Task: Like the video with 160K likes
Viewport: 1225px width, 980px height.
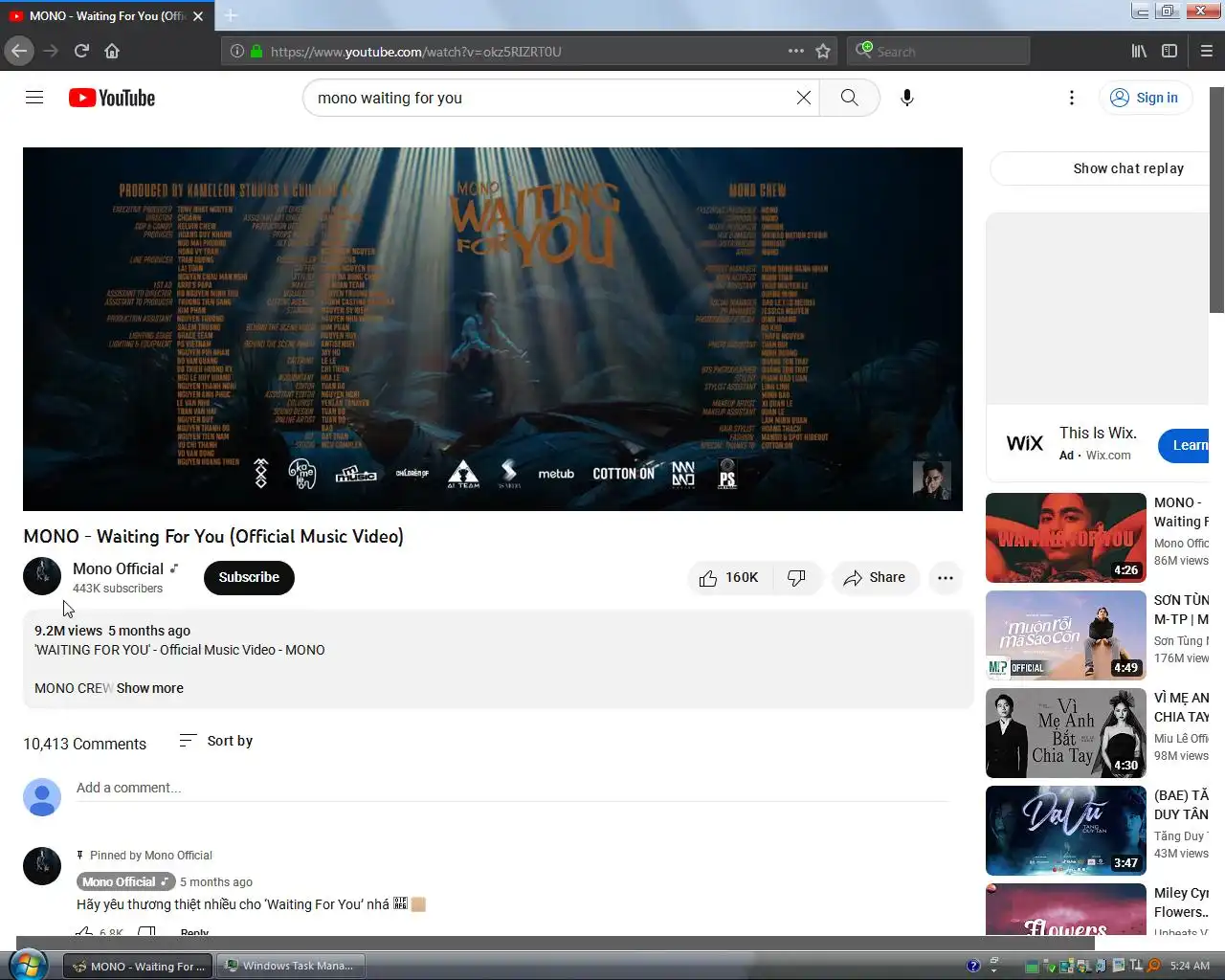Action: [x=728, y=577]
